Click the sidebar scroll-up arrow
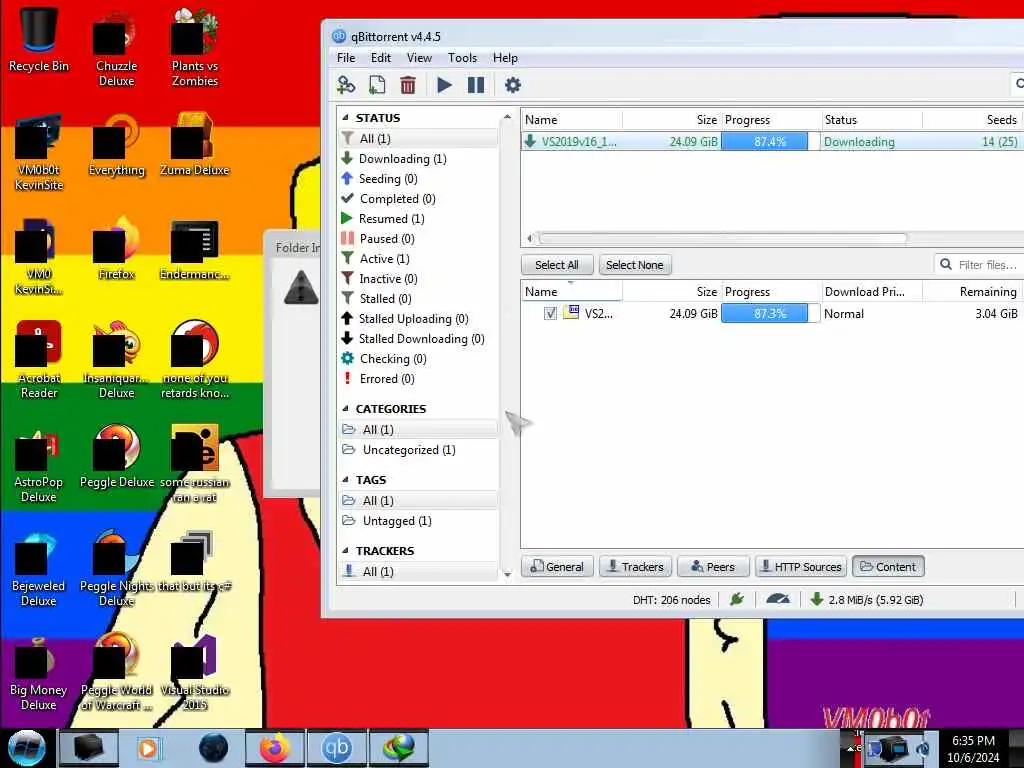 click(x=507, y=118)
